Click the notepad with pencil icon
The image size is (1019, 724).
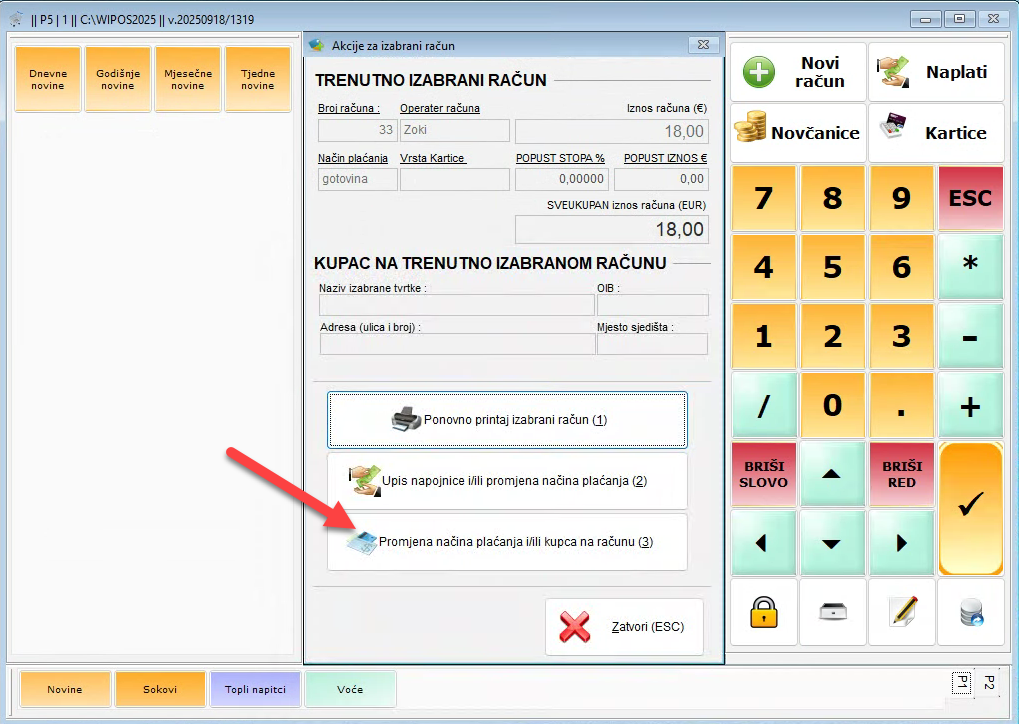pyautogui.click(x=902, y=612)
